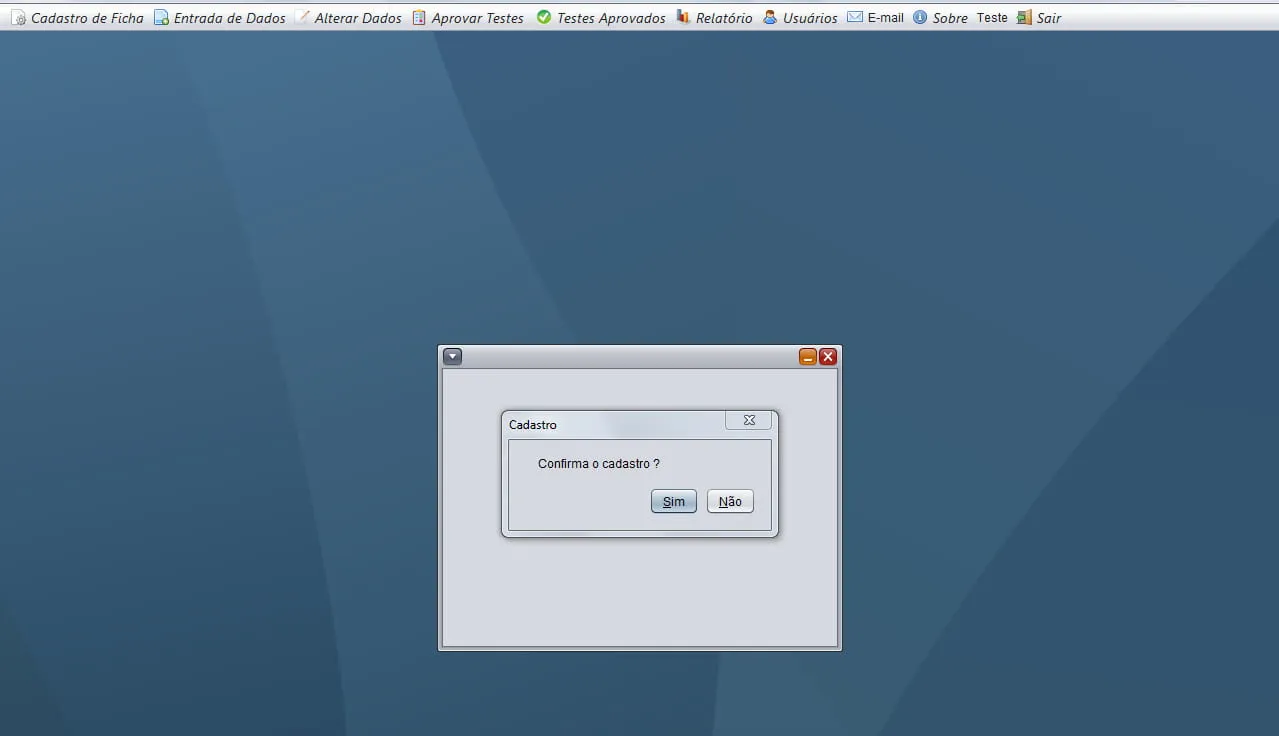The width and height of the screenshot is (1279, 736).
Task: Confirm the cadastro with Sim
Action: [x=673, y=501]
